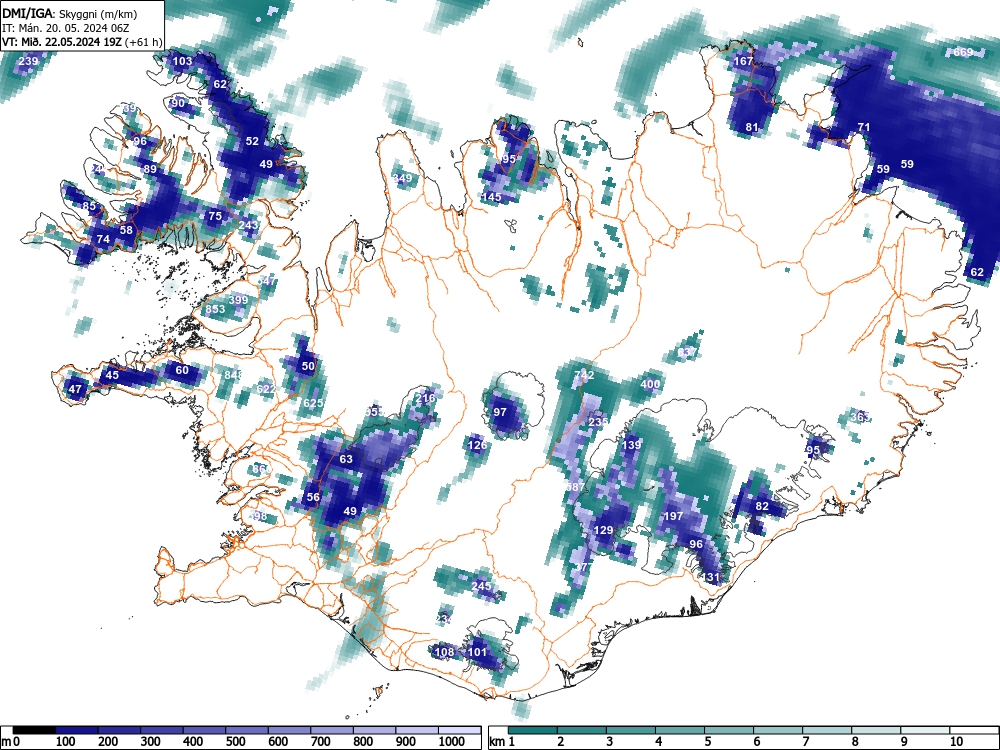Click the 75 value on the map
This screenshot has width=1000, height=750.
[215, 216]
